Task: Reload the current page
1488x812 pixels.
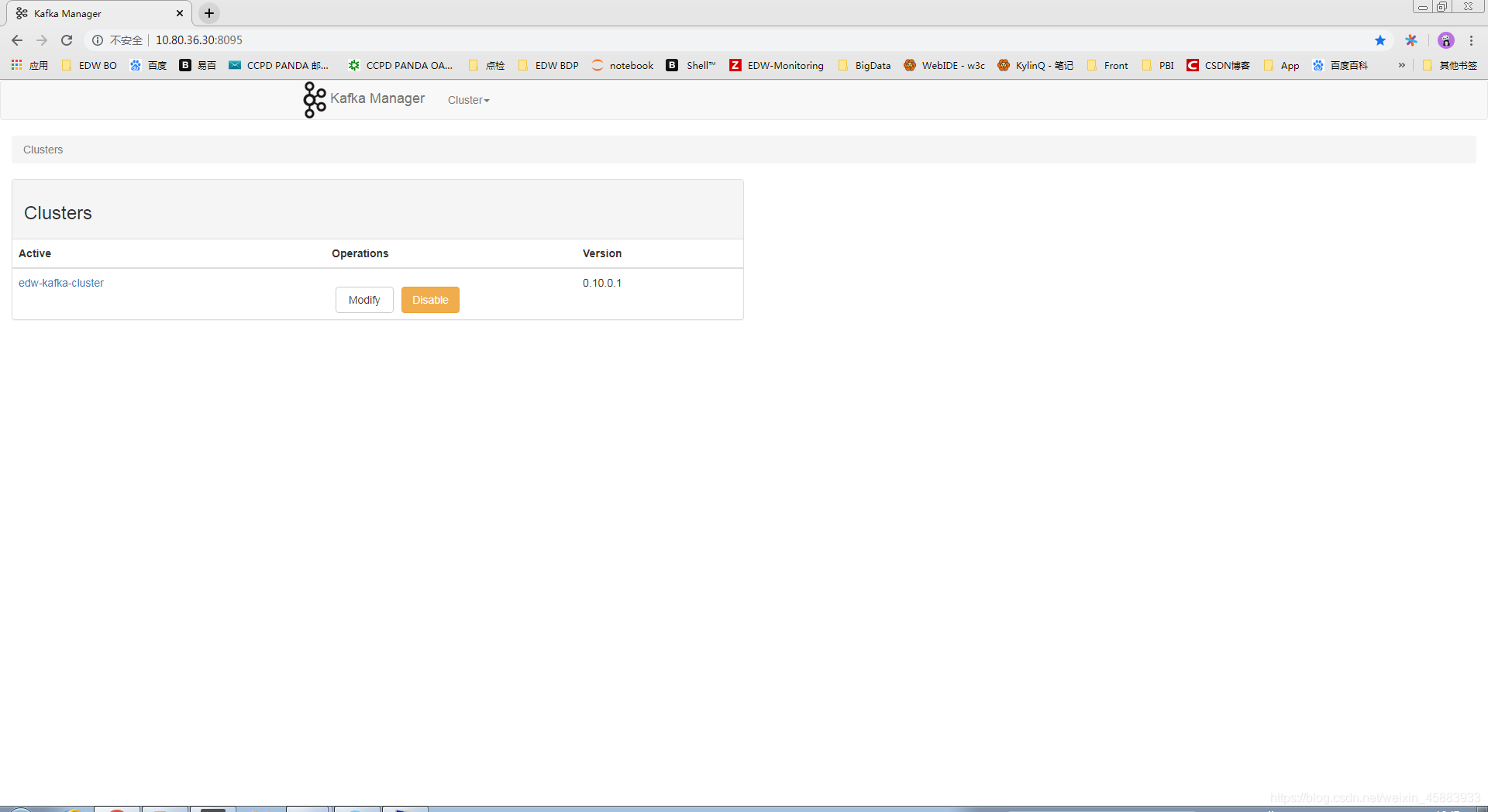Action: [67, 40]
